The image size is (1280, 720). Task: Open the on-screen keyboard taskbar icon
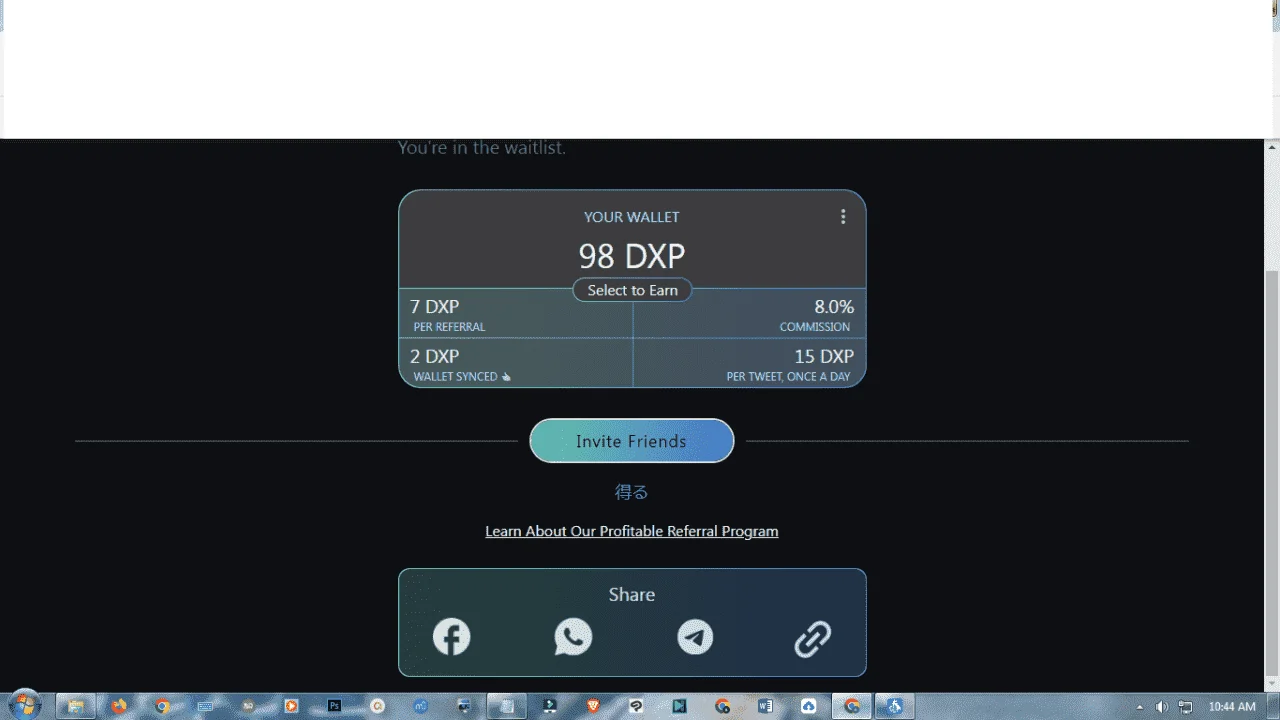[x=205, y=706]
